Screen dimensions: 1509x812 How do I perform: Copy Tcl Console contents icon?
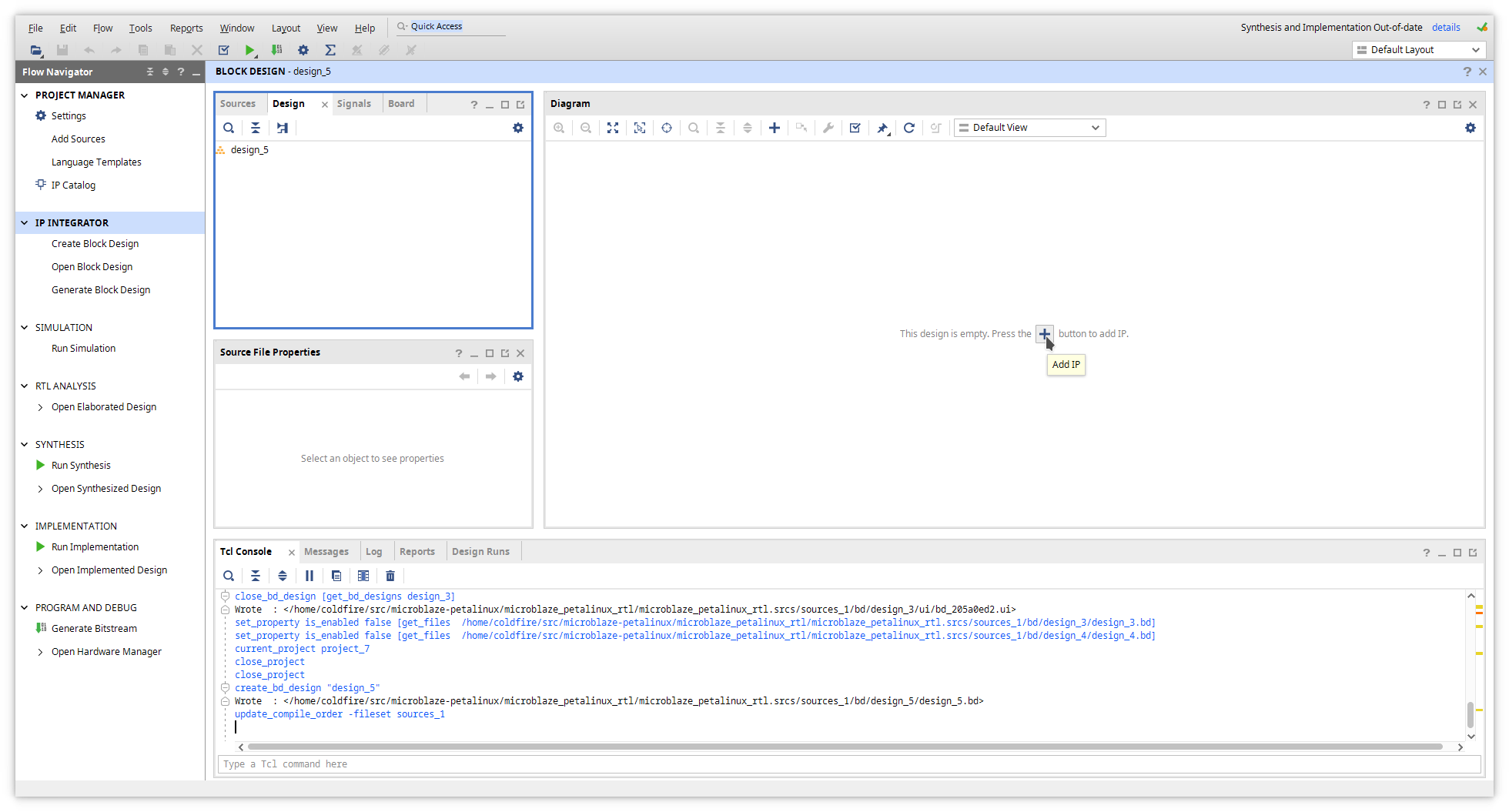[336, 576]
